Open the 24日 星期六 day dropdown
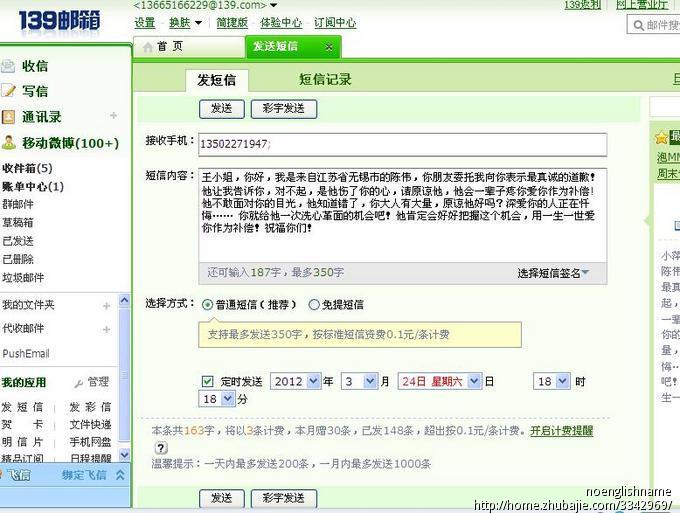The height and width of the screenshot is (513, 680). coord(474,382)
